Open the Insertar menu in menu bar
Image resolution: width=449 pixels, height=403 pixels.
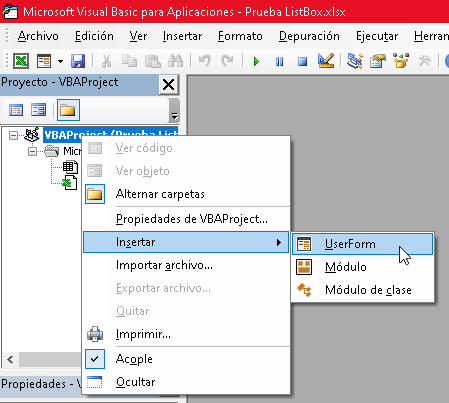click(182, 36)
